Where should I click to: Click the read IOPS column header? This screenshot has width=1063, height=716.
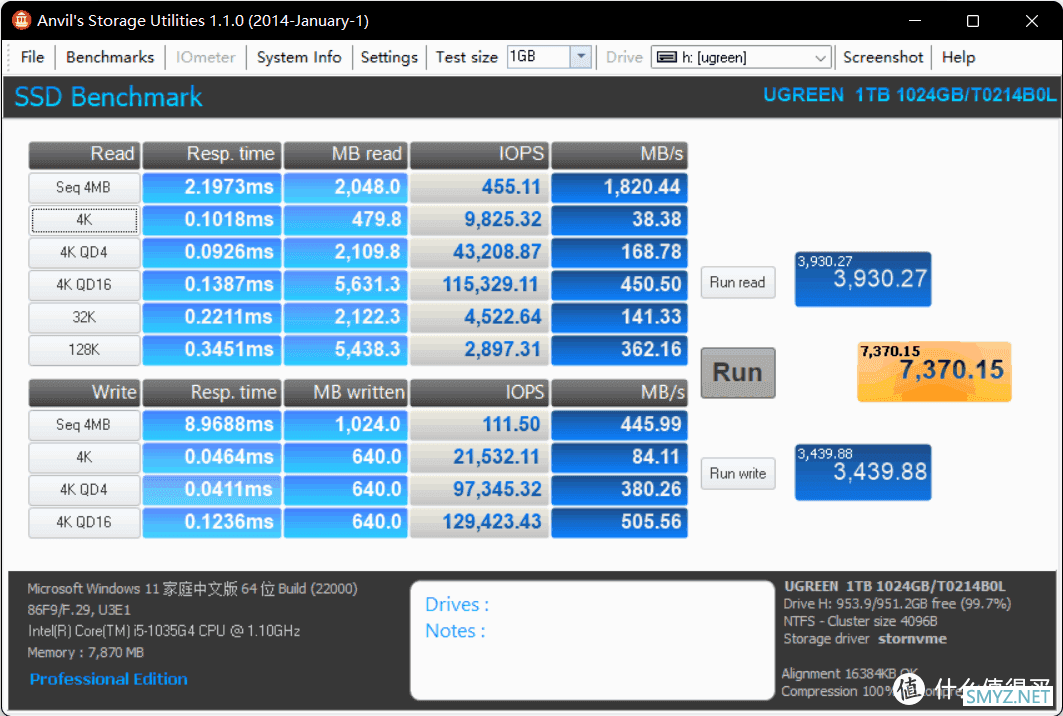[x=479, y=155]
